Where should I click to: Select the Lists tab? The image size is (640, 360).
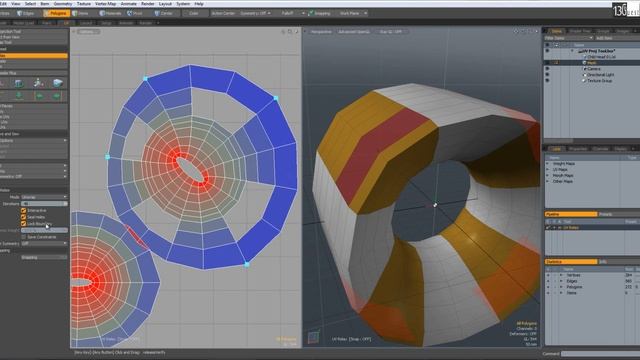556,149
